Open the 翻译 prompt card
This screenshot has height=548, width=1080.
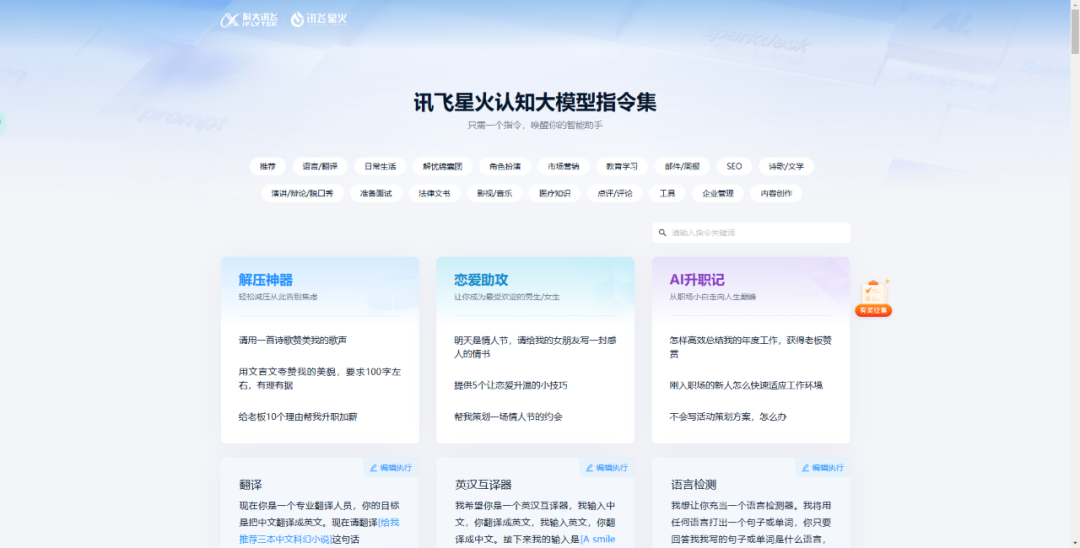(x=320, y=503)
